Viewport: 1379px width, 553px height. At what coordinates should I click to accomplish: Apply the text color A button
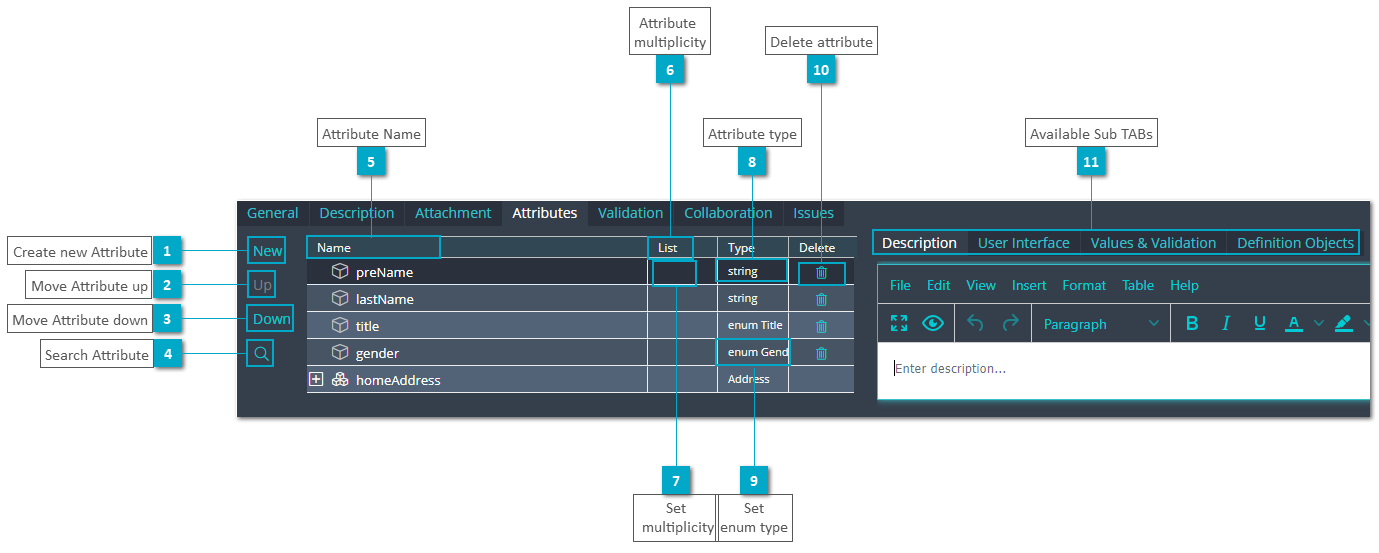point(1294,323)
